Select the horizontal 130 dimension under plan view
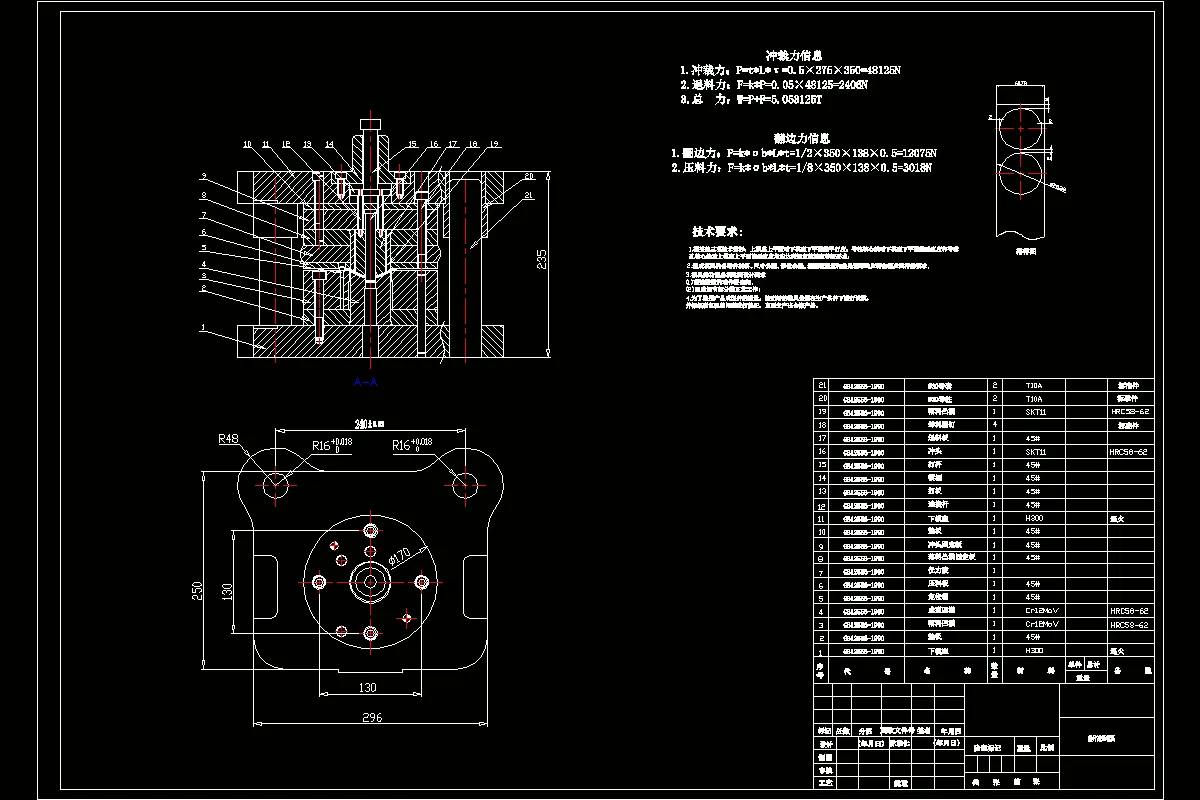Screen dimensions: 1200x800 [x=367, y=687]
